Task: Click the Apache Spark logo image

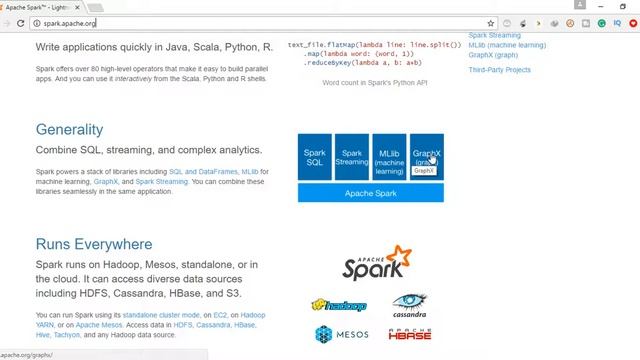Action: 377,263
